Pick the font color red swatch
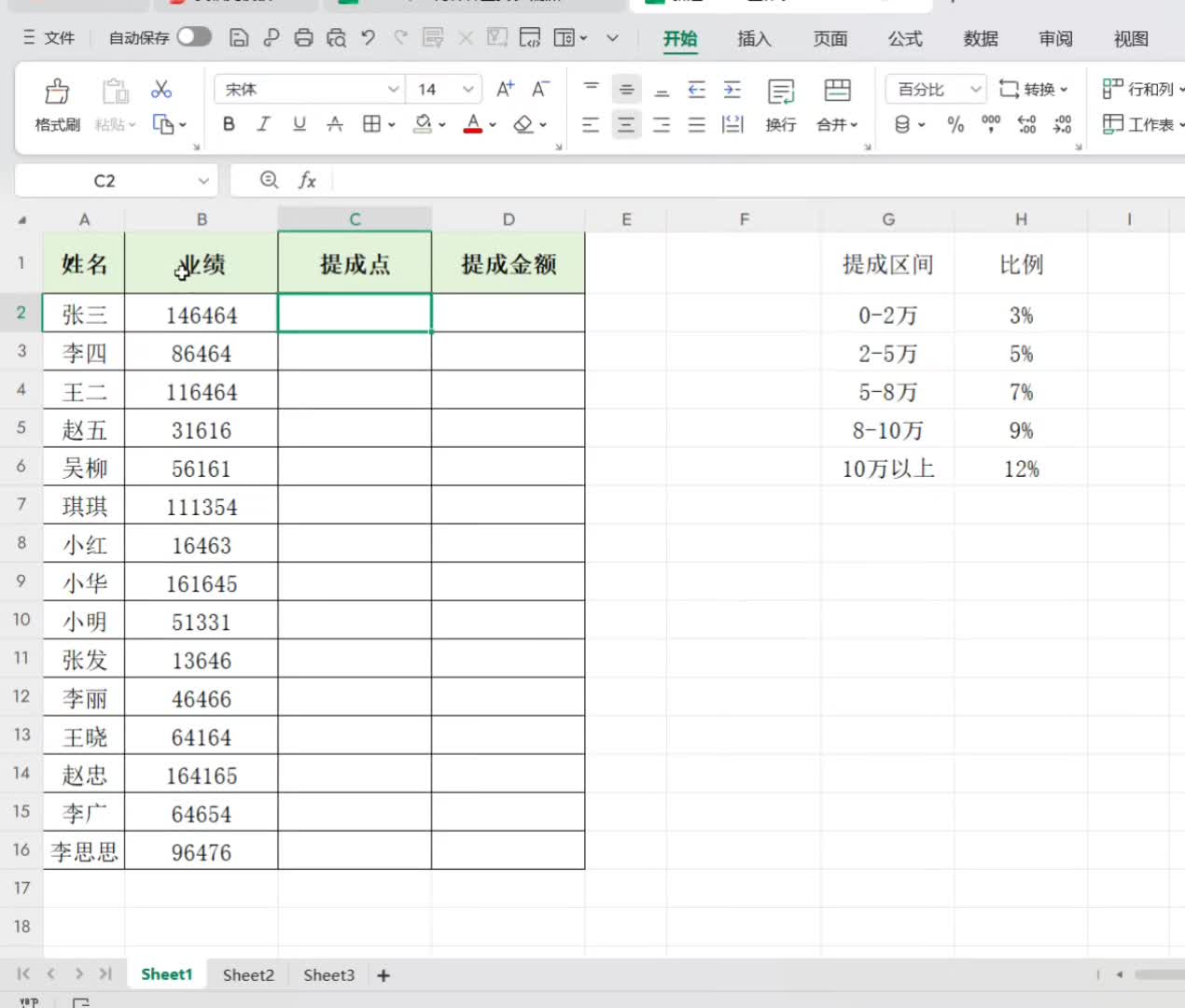Screen dimensions: 1185x1008 474,131
